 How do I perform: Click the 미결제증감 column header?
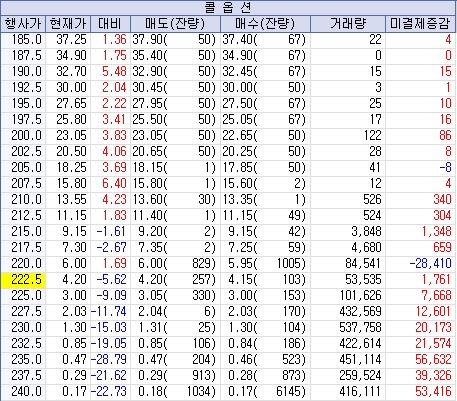point(421,24)
